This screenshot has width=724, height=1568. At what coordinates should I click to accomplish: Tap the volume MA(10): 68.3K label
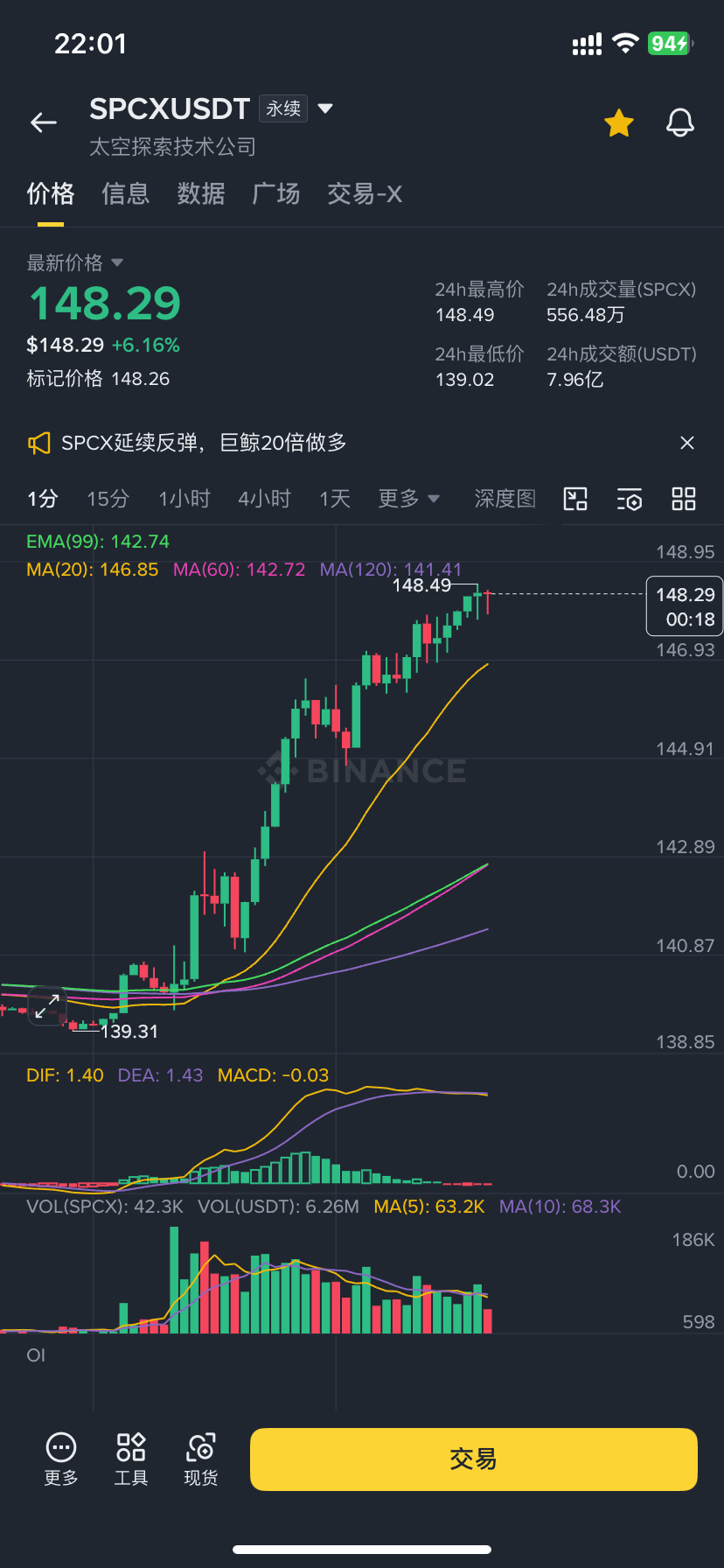560,1207
